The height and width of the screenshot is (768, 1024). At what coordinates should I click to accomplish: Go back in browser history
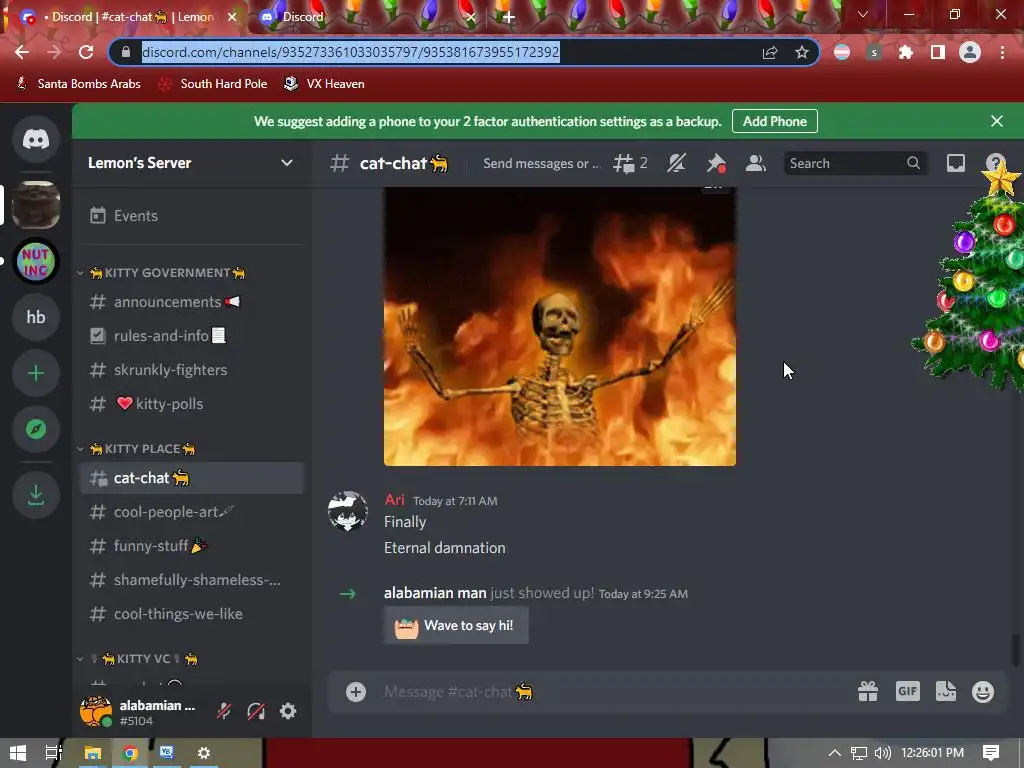[22, 52]
